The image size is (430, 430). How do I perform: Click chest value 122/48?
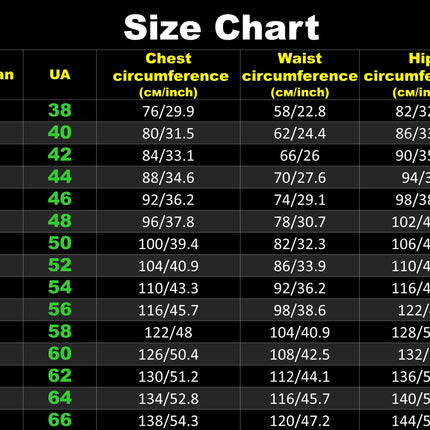[168, 332]
